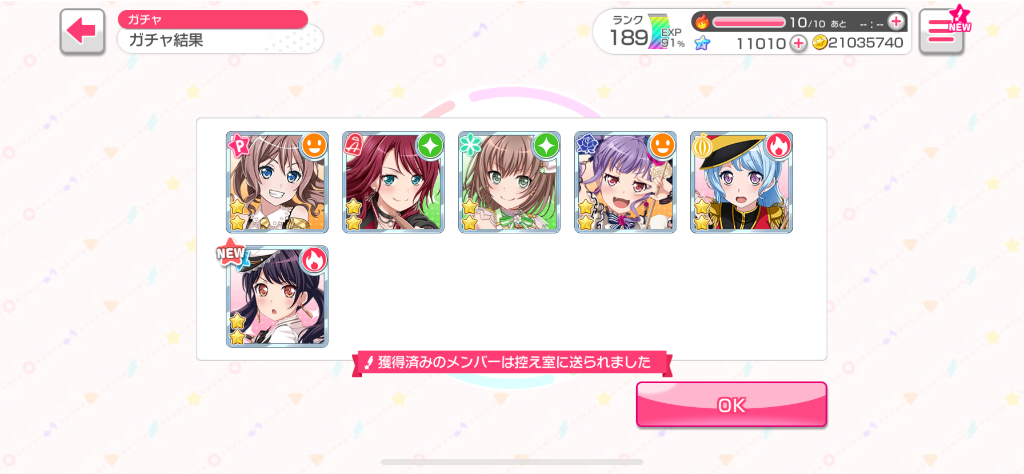Tap the gold coin icon
1024x474 pixels.
(x=820, y=43)
